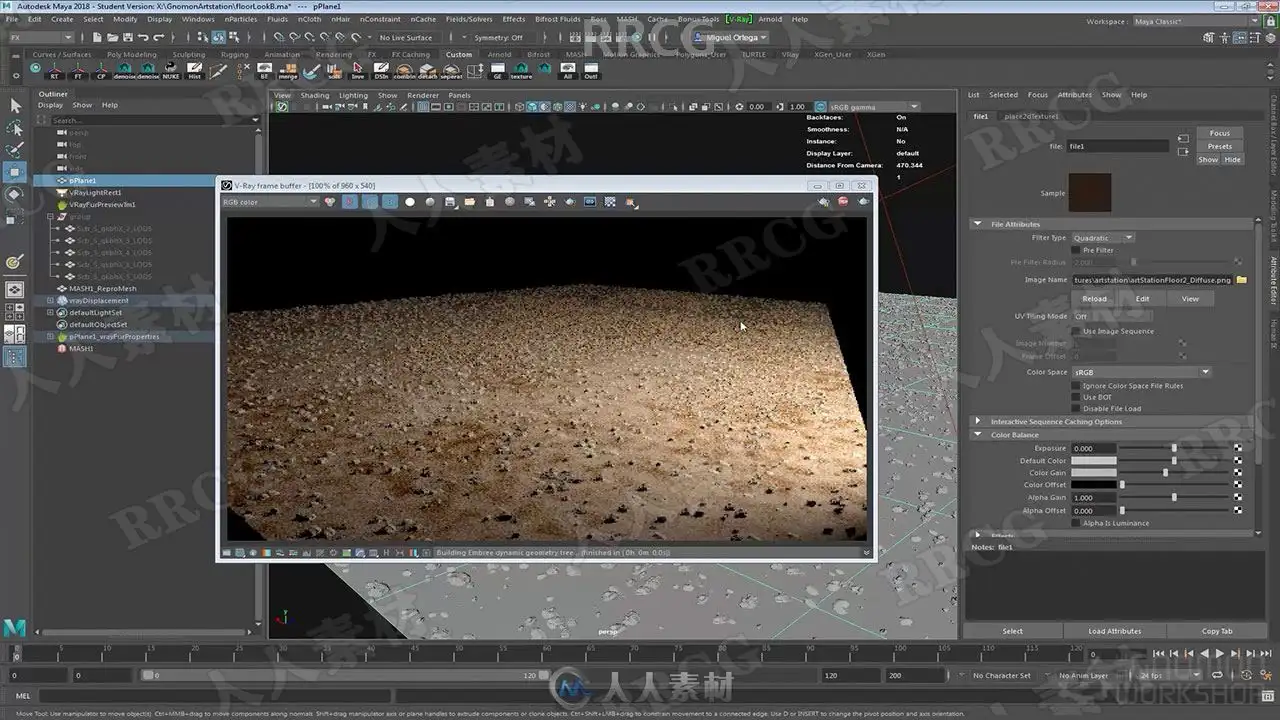Select the Lasso select tool
Screen dimensions: 1280x720
click(x=15, y=128)
